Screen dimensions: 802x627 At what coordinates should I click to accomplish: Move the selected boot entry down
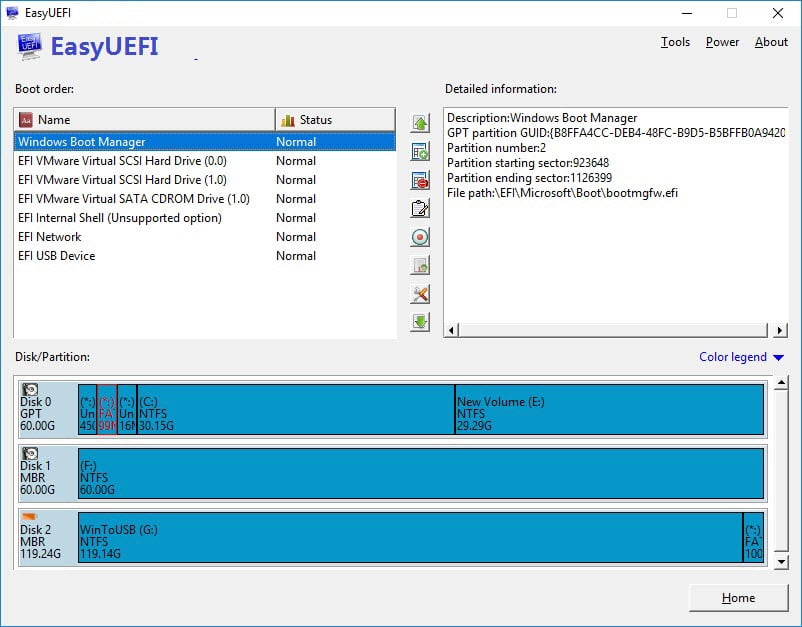tap(420, 322)
